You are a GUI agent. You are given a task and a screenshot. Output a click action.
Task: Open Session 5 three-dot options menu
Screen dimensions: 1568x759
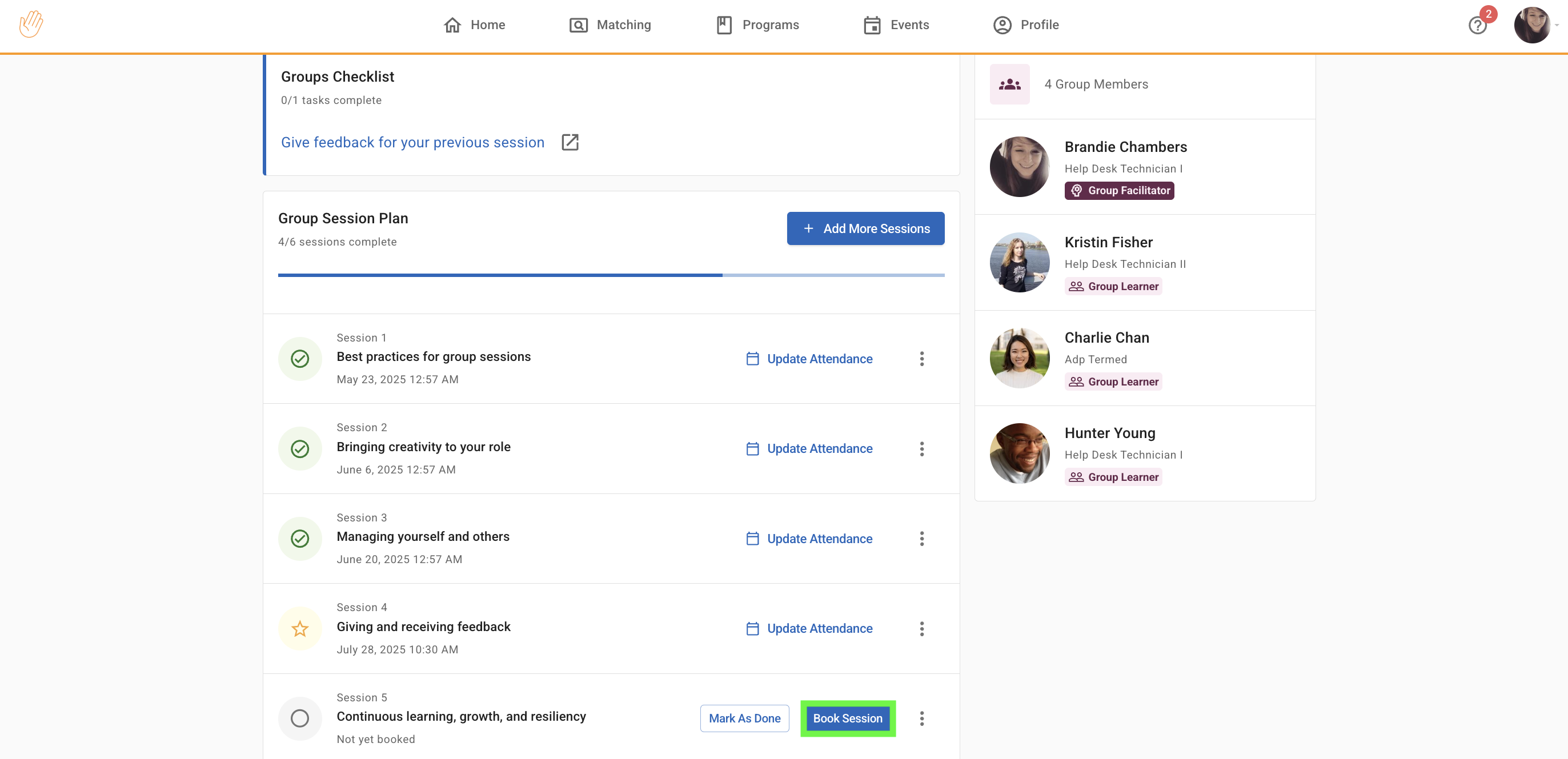coord(921,718)
